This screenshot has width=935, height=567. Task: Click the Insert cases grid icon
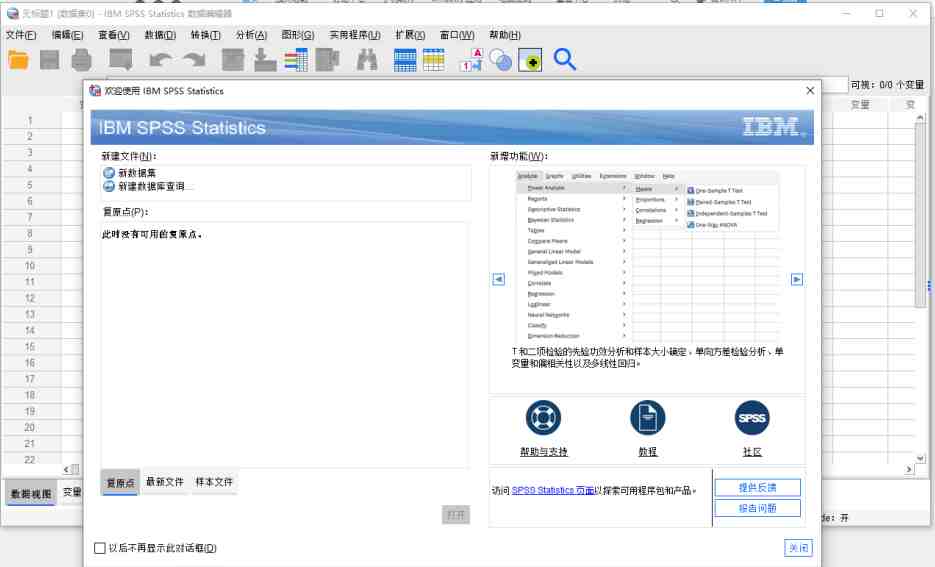[405, 60]
